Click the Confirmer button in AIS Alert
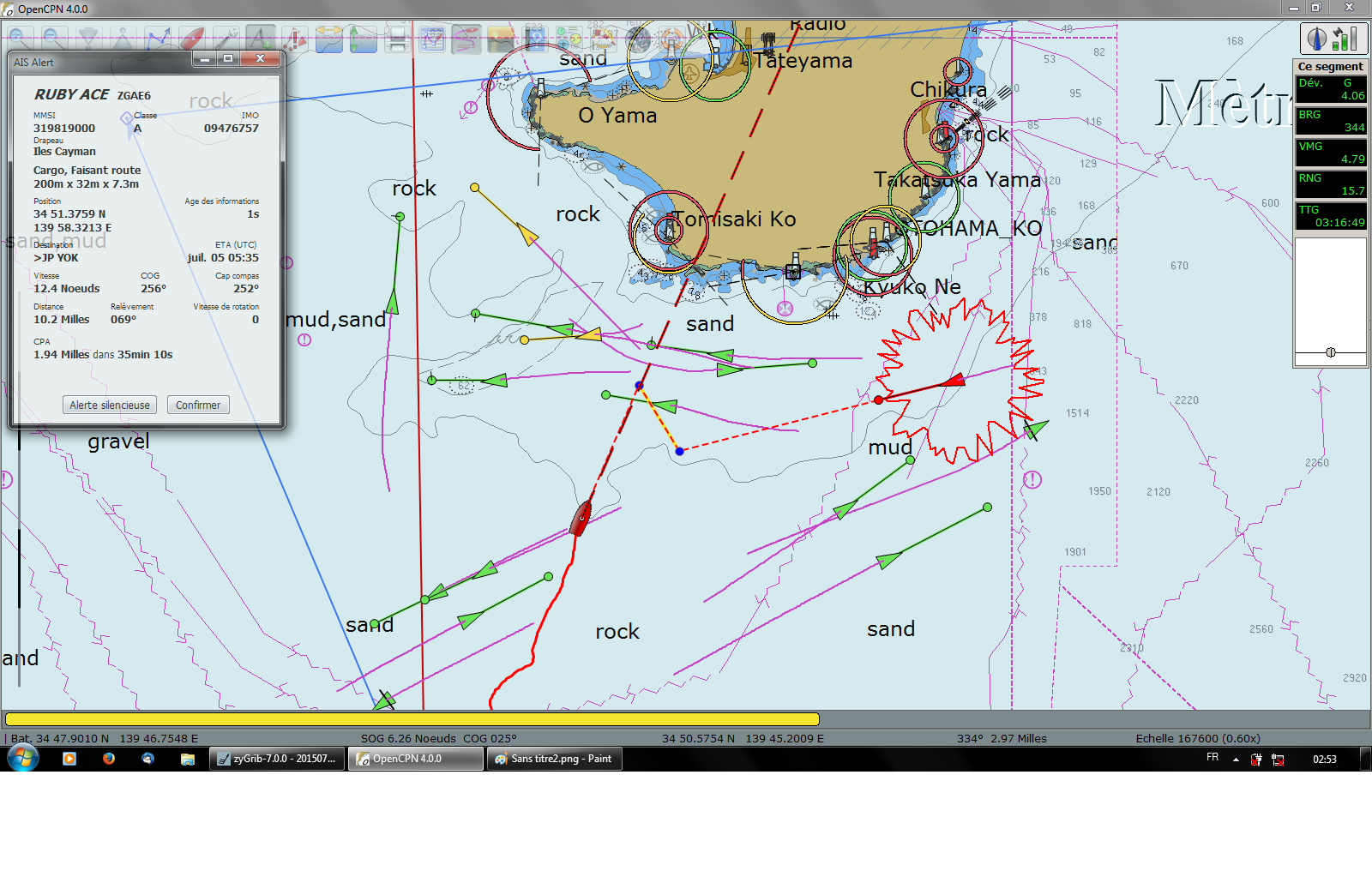The image size is (1372, 889). point(198,405)
